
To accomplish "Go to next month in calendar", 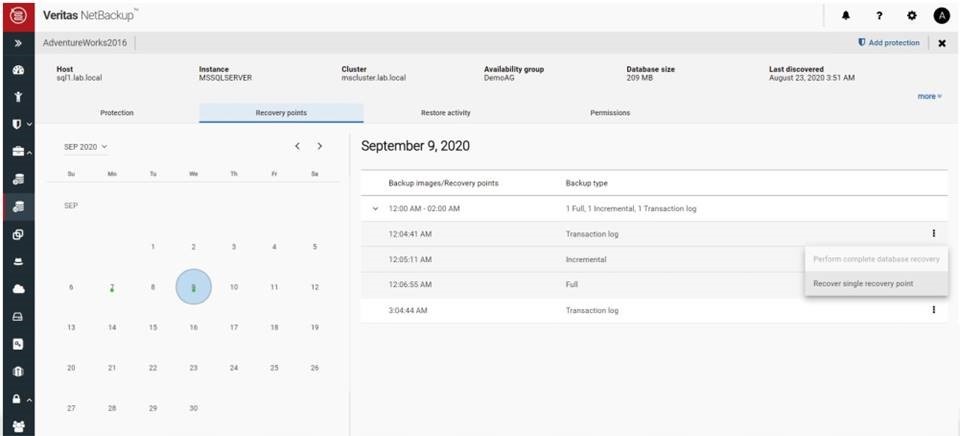I will click(x=320, y=146).
